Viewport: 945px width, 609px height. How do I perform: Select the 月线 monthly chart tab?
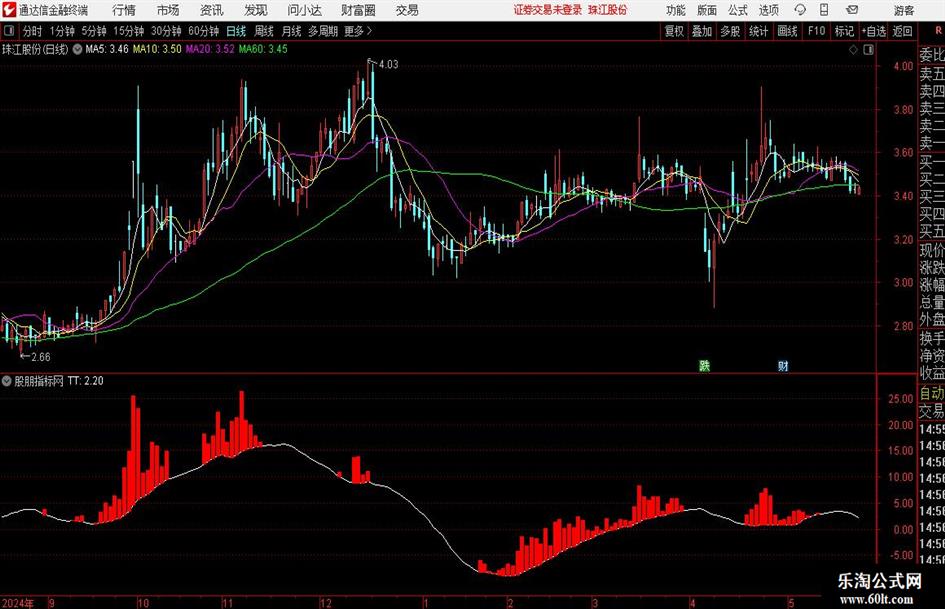(291, 31)
